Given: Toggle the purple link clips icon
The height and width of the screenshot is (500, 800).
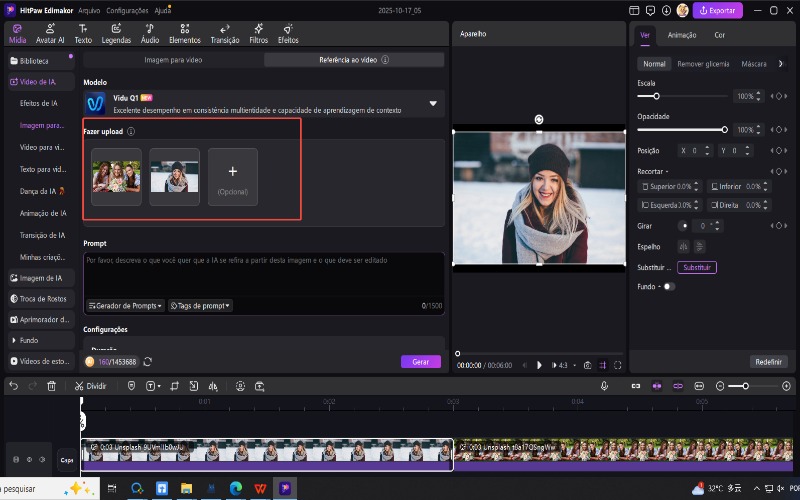Looking at the screenshot, I should tap(678, 386).
